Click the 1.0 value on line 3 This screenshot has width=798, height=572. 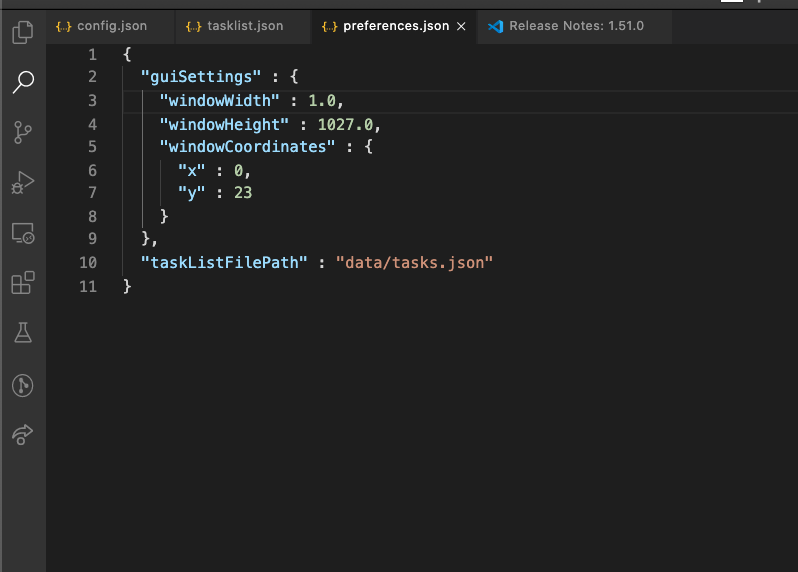[x=322, y=101]
